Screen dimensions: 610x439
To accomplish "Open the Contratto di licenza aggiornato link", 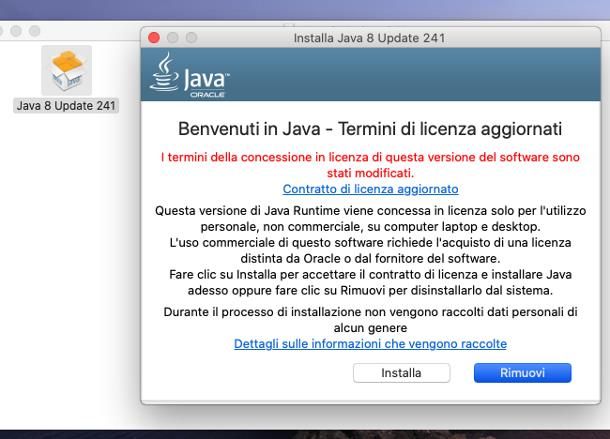I will [370, 189].
